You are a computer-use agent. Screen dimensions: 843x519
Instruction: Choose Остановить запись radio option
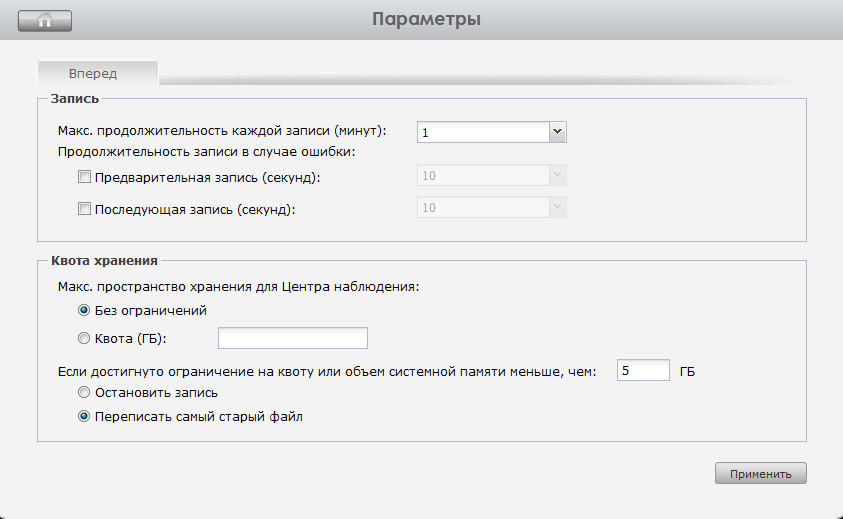point(84,393)
